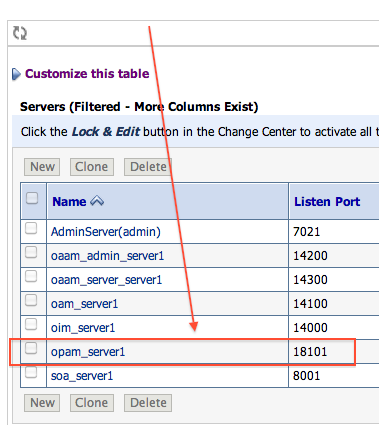Open the Customize this table link
The width and height of the screenshot is (379, 425).
click(x=87, y=74)
